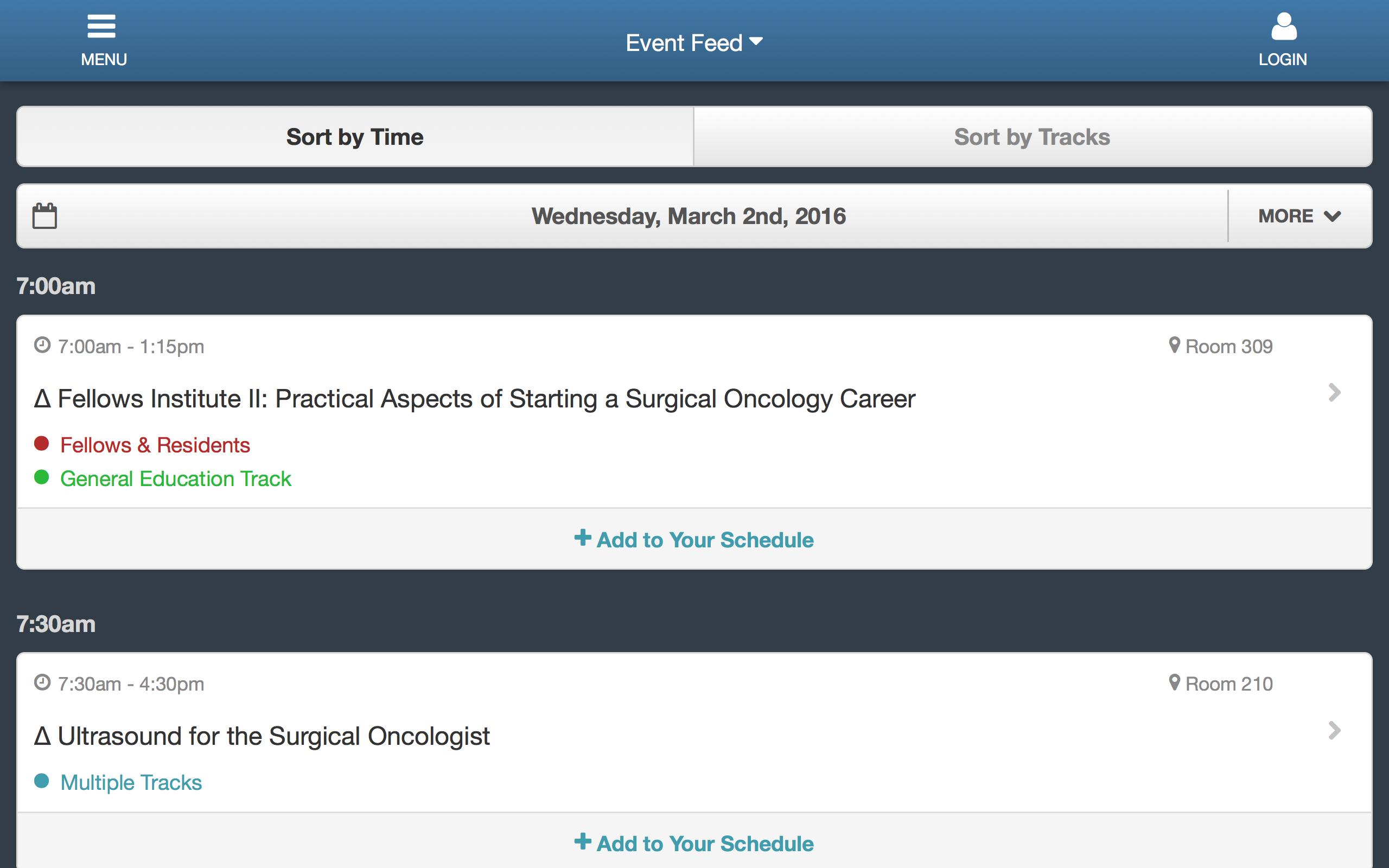Open Ultrasound session details chevron
1389x868 pixels.
click(1335, 730)
